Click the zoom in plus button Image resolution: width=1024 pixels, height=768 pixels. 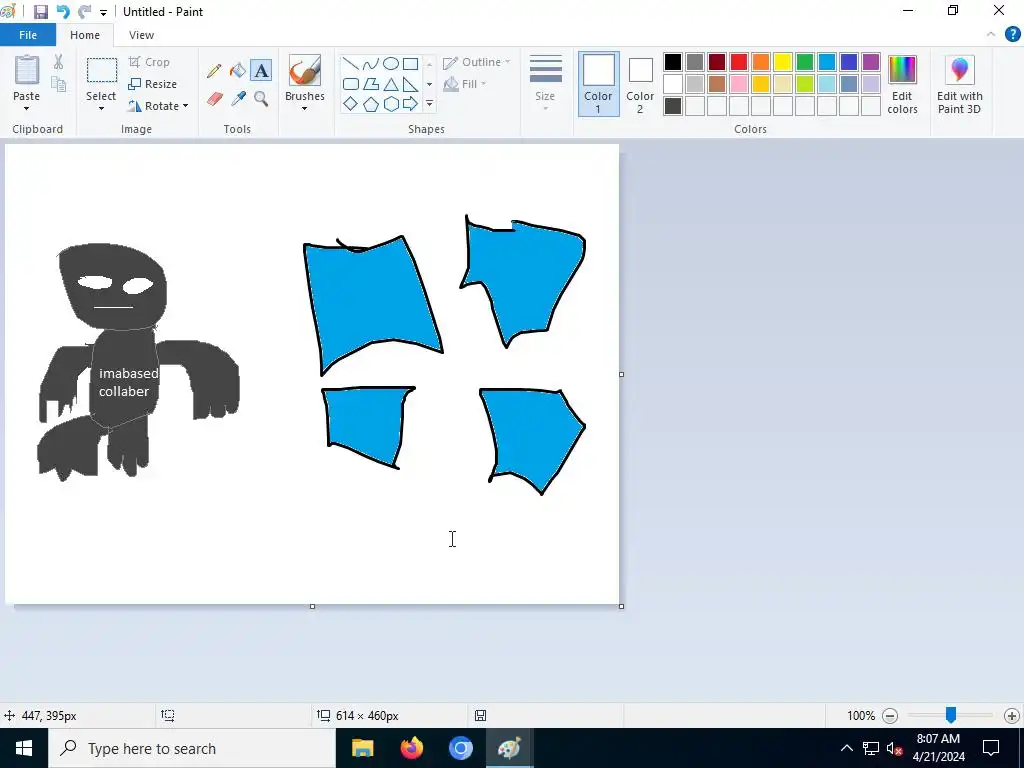click(x=1012, y=716)
